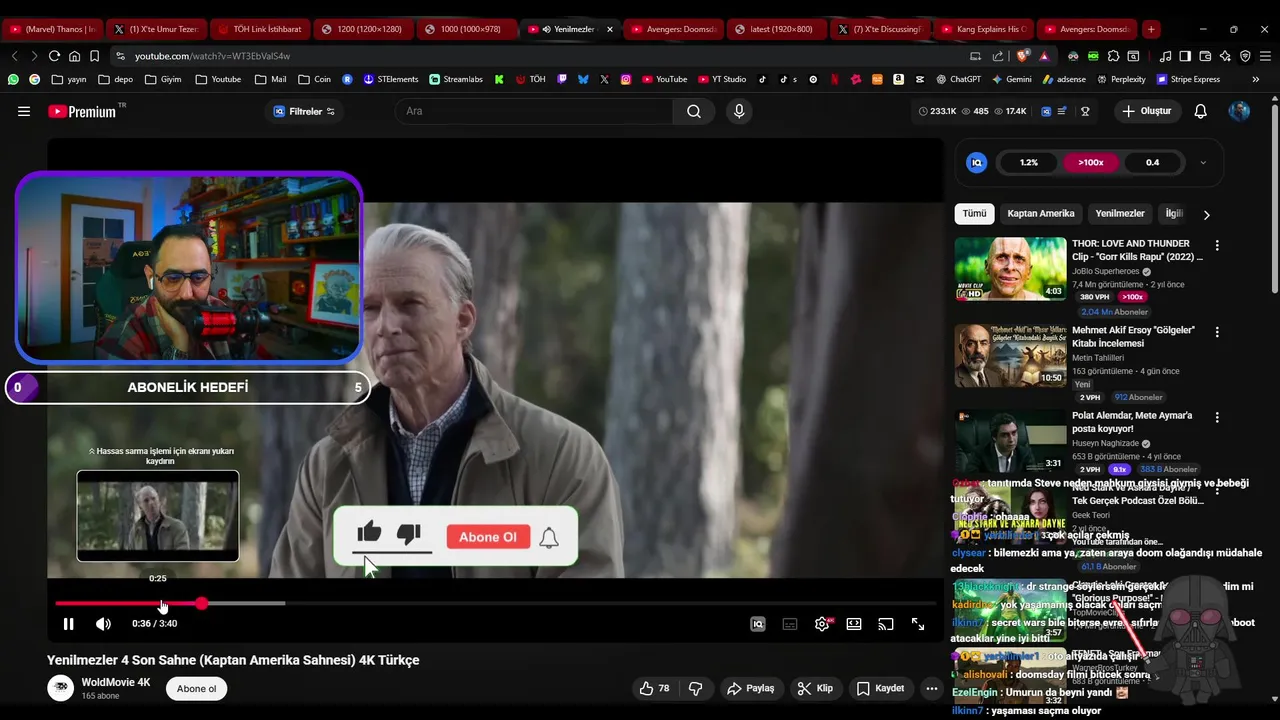Expand the IQ stats panel chevron
1280x720 pixels.
pyautogui.click(x=1203, y=162)
